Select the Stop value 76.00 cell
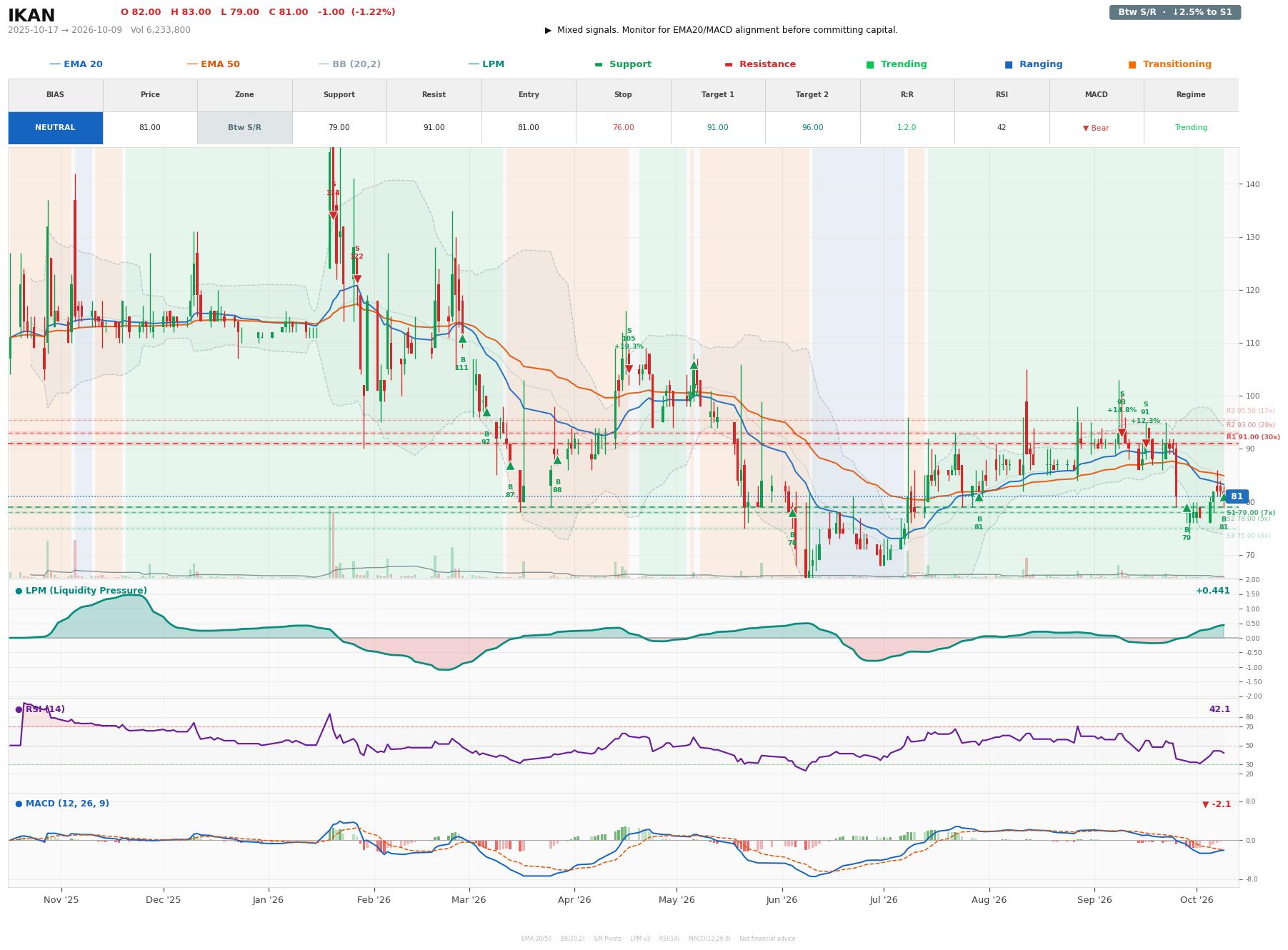1288x950 pixels. pos(623,128)
